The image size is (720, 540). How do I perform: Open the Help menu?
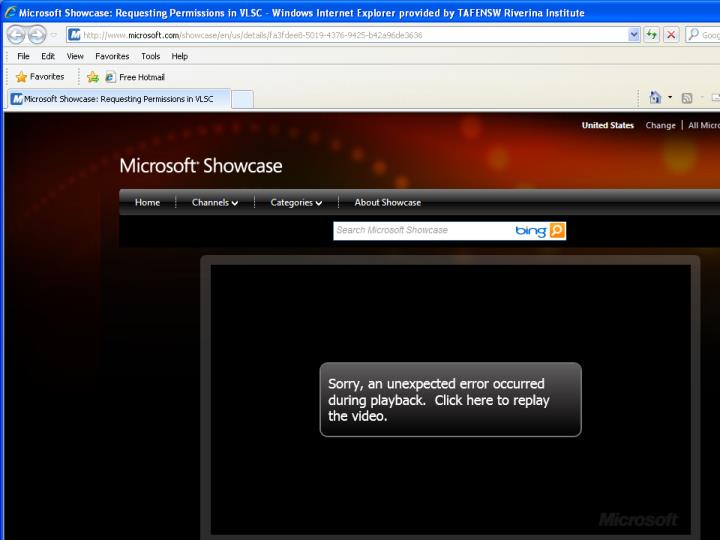coord(180,56)
